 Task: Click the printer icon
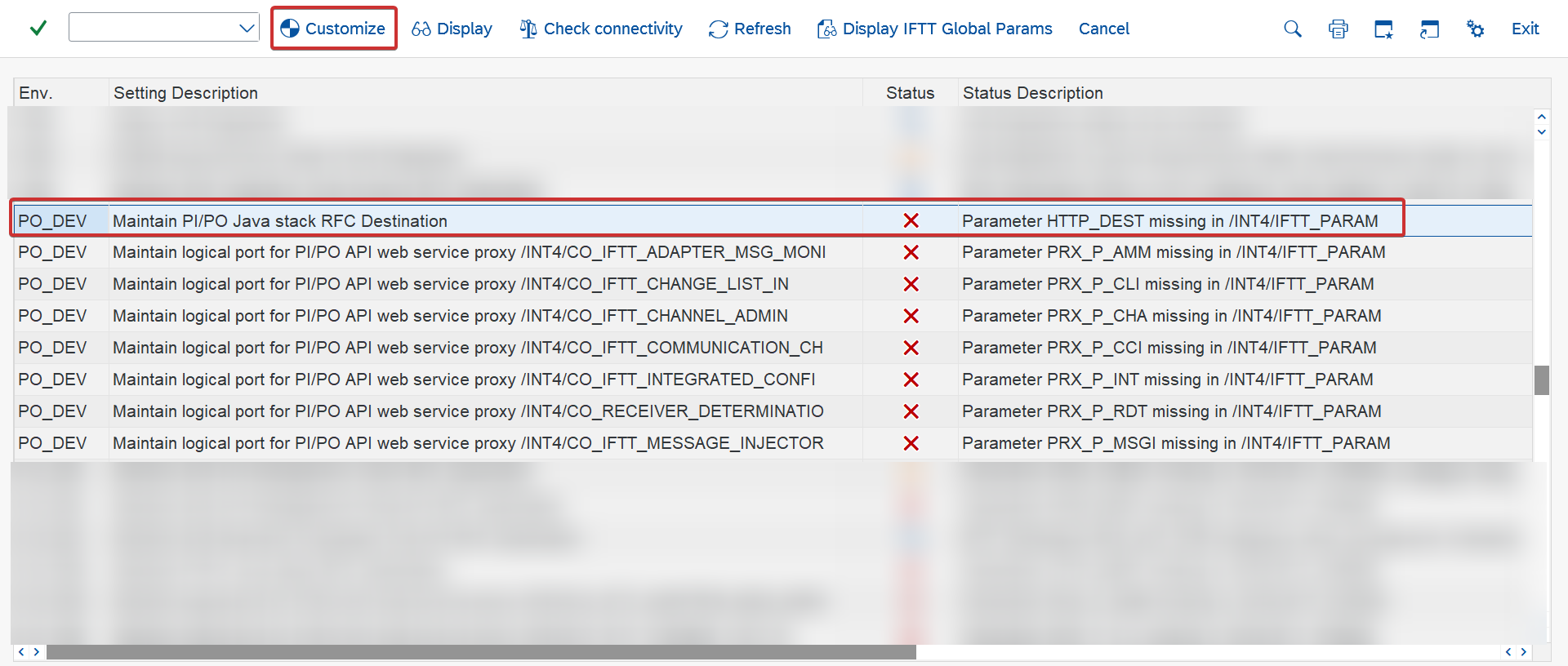click(x=1338, y=29)
